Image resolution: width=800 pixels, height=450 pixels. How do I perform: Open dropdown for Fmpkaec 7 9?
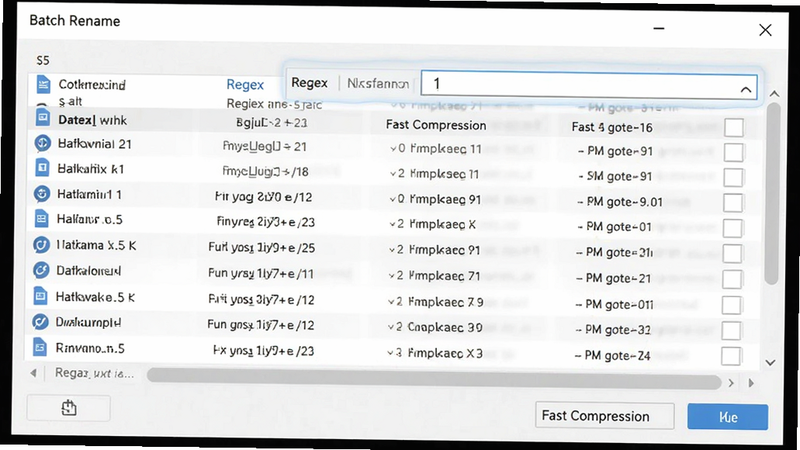[391, 302]
